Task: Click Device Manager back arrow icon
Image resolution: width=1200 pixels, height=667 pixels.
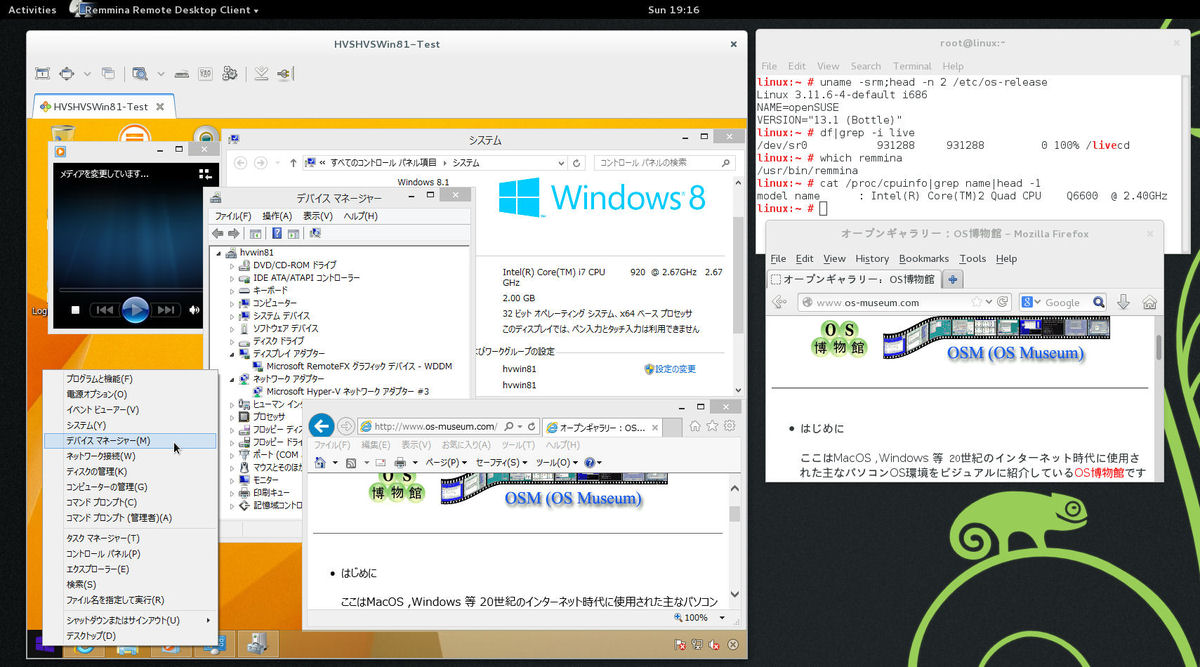Action: (x=219, y=234)
